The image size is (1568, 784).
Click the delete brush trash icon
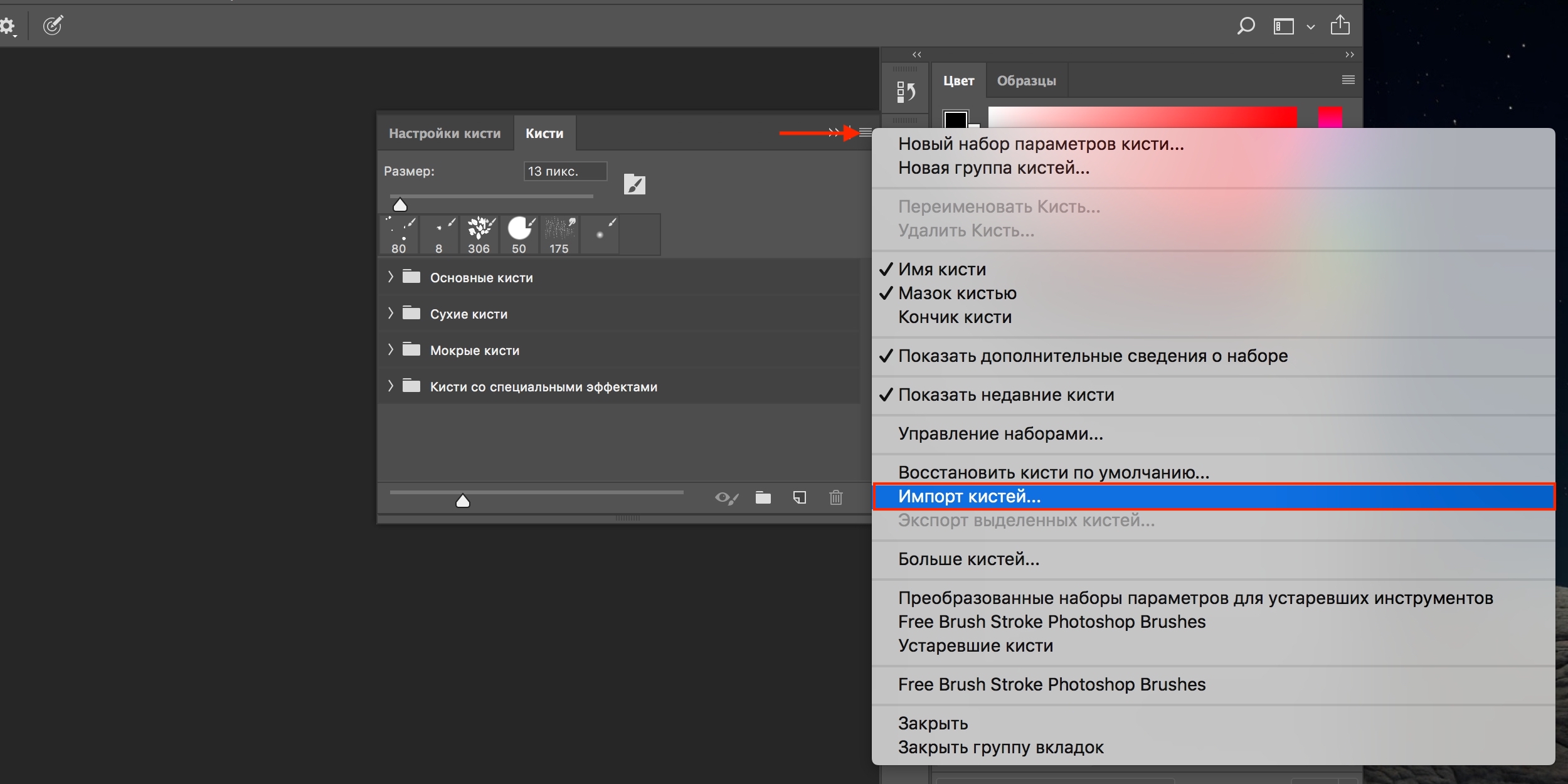[x=835, y=498]
